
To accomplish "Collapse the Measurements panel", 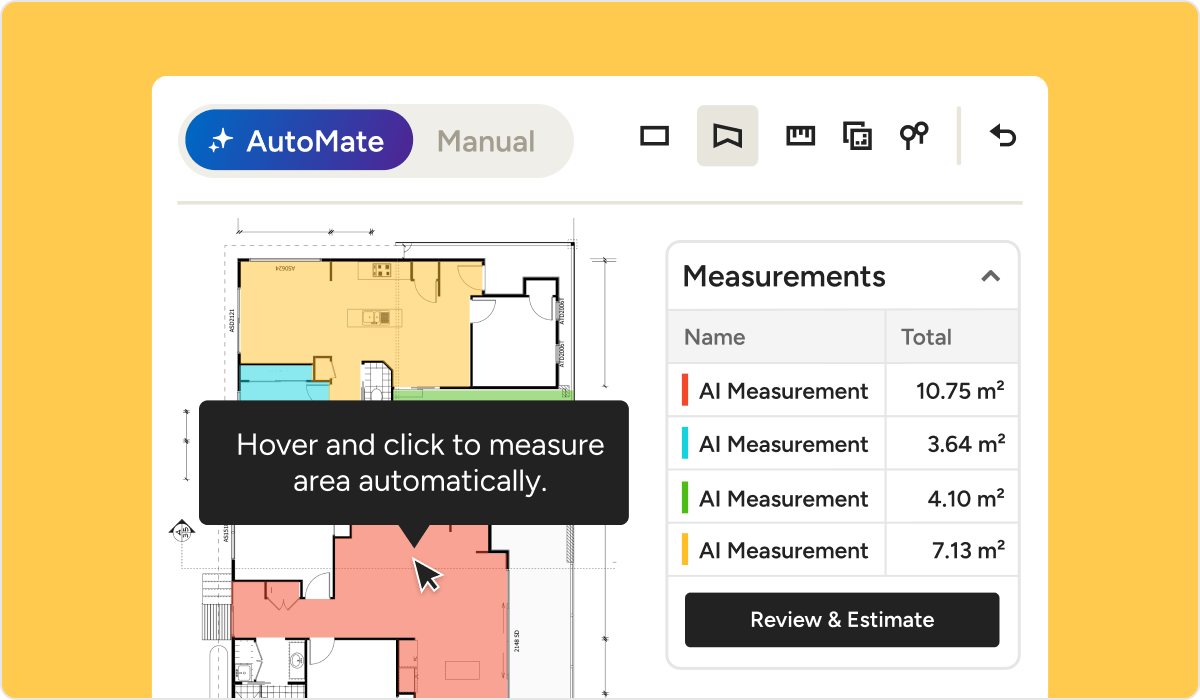I will click(990, 276).
